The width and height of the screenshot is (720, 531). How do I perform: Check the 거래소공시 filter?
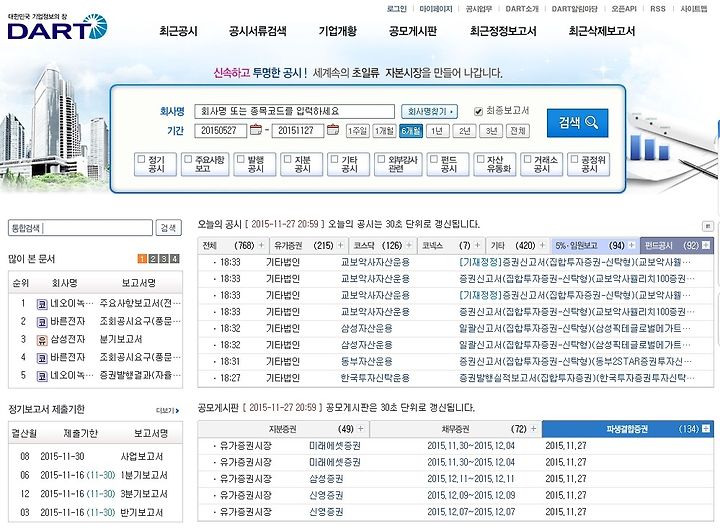click(x=528, y=159)
